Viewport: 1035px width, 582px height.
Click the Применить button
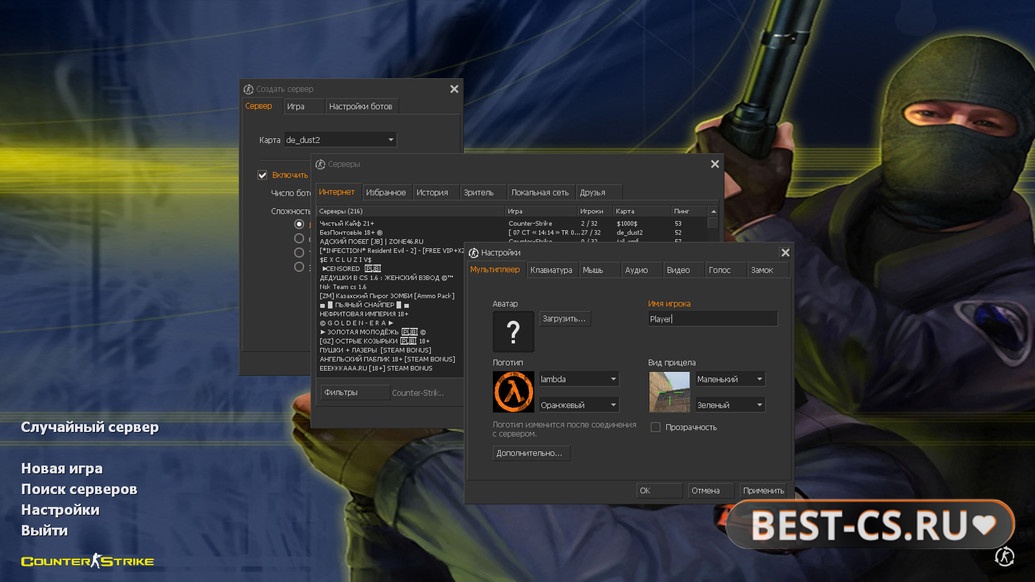pyautogui.click(x=763, y=491)
